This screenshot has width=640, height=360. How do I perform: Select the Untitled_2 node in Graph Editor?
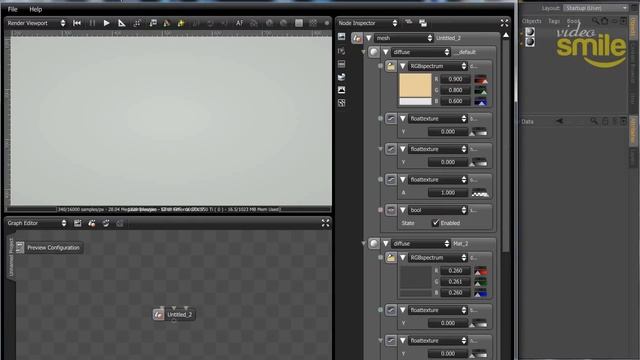174,315
